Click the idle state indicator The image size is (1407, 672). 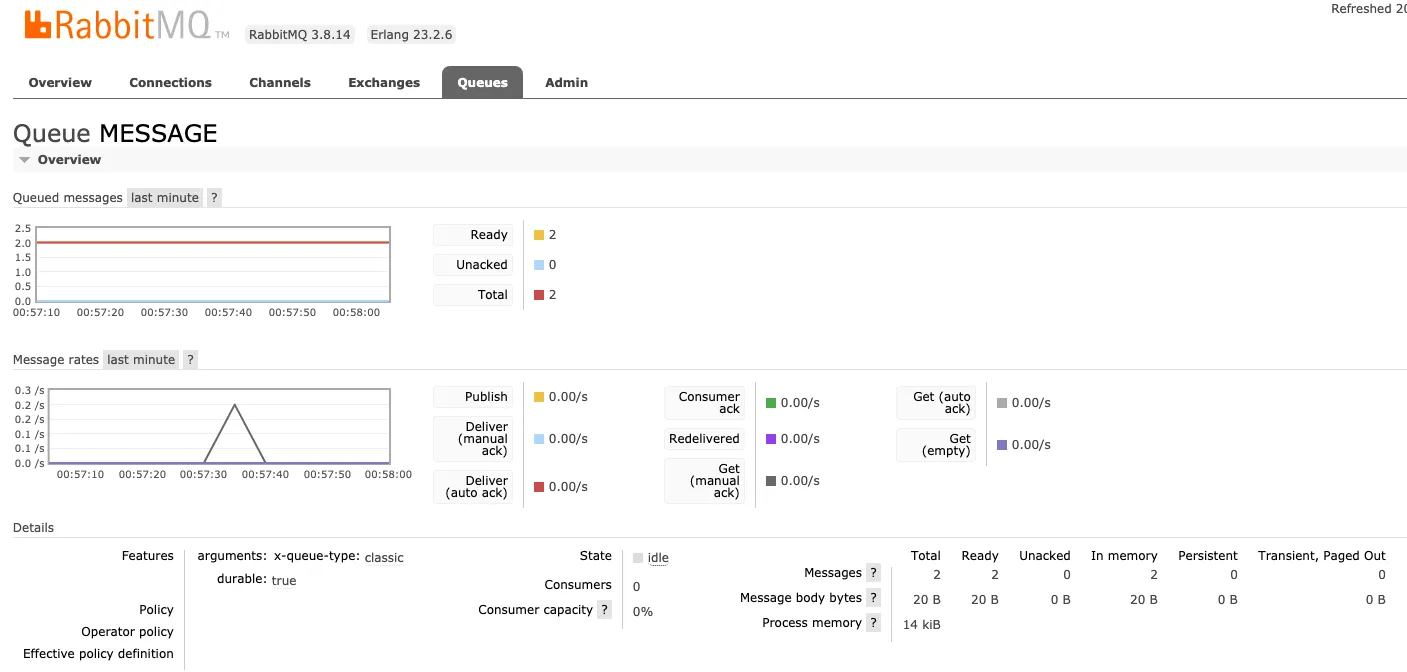[x=658, y=558]
